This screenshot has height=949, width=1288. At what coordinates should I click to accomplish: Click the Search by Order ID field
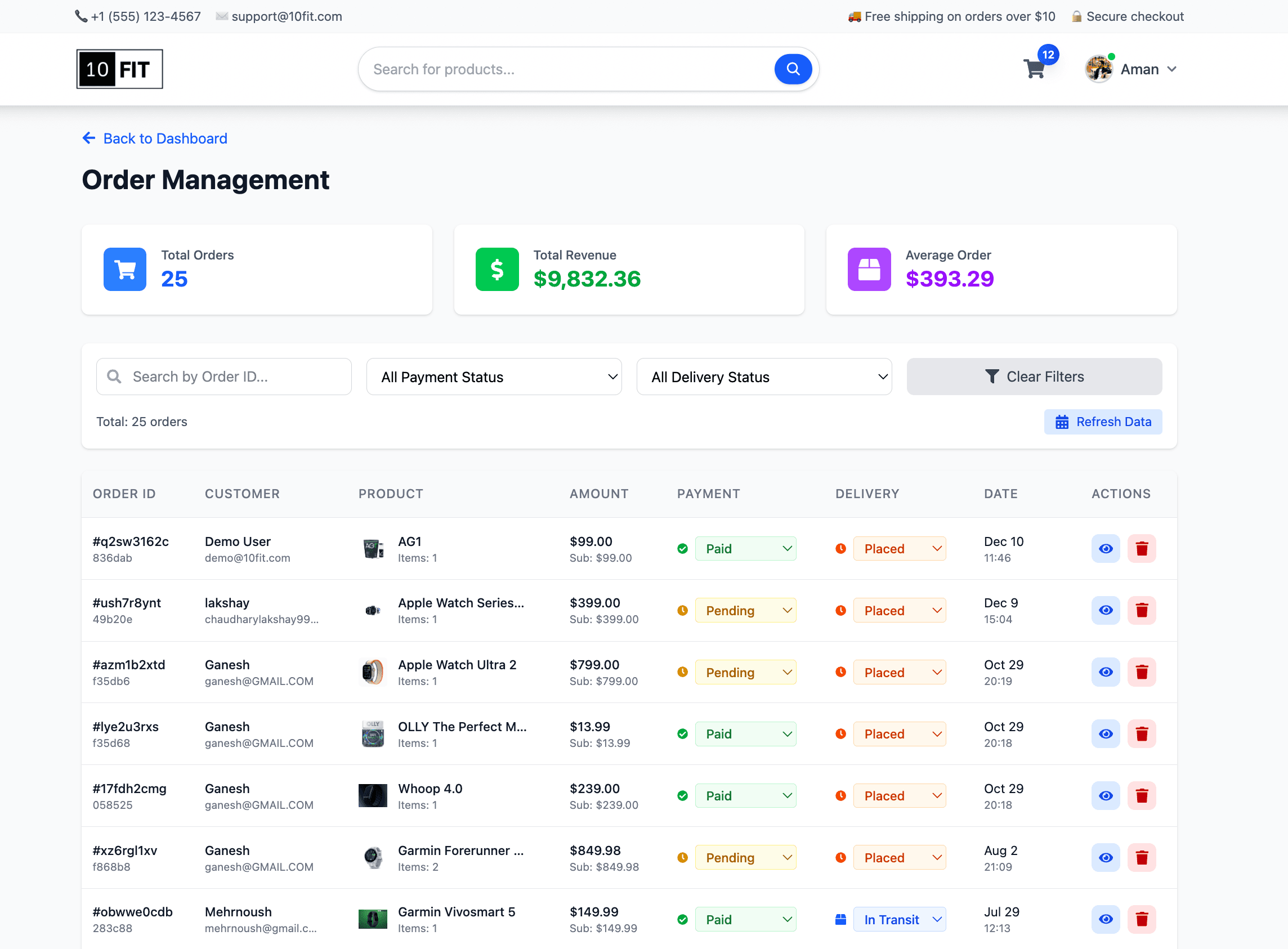pos(224,377)
